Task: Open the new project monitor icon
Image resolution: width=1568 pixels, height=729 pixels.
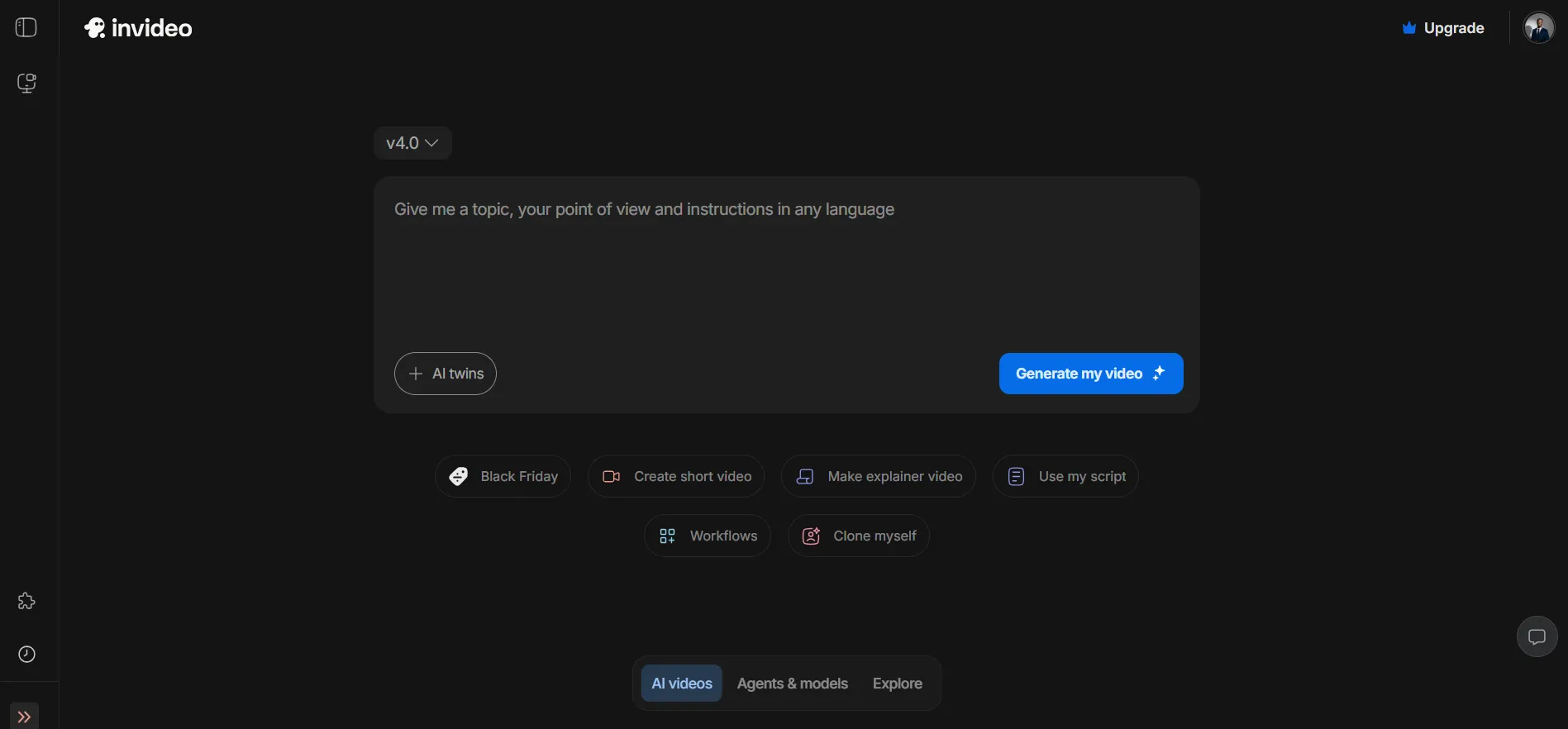Action: pyautogui.click(x=26, y=83)
